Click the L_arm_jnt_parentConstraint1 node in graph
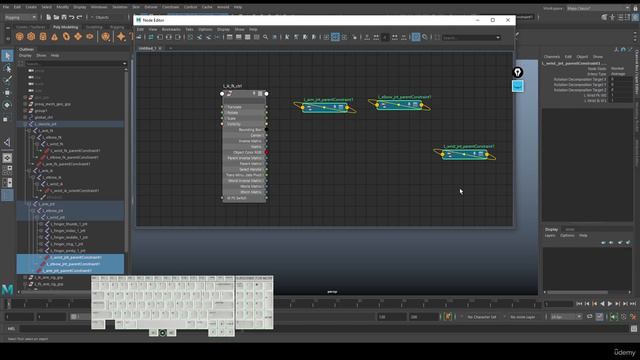Screen dimensions: 640x360 click(x=325, y=107)
